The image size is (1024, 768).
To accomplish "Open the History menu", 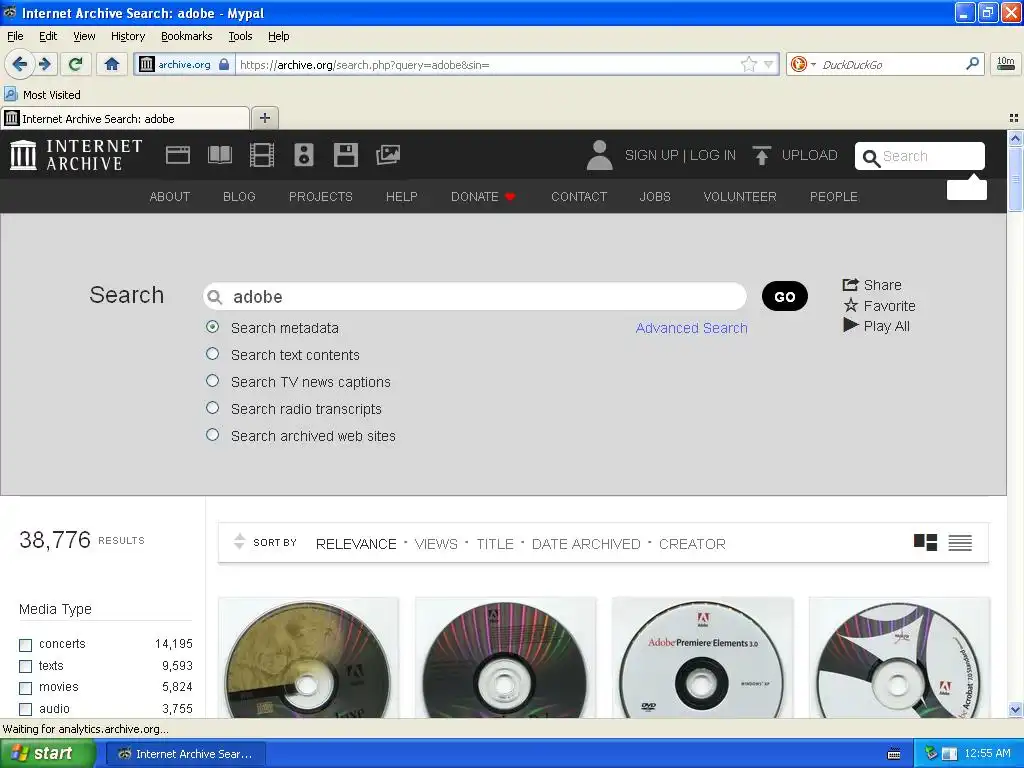I will point(127,36).
